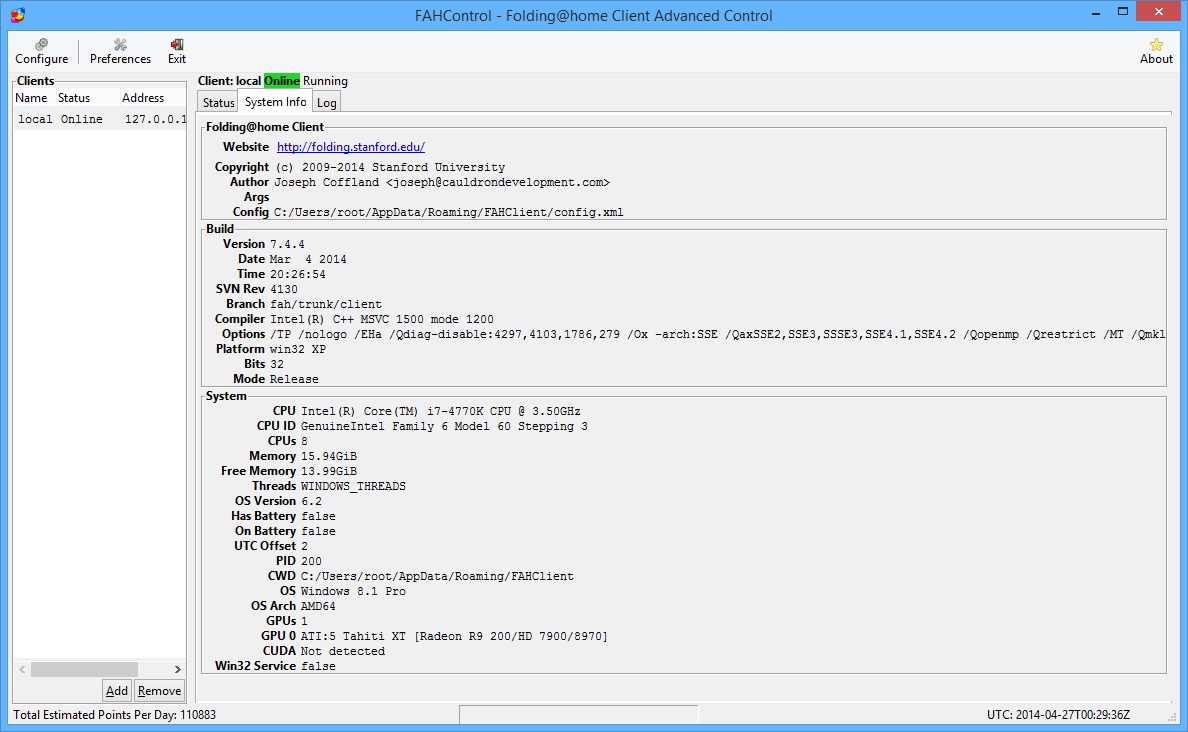Image resolution: width=1188 pixels, height=732 pixels.
Task: Switch to the Status tab
Action: (218, 102)
